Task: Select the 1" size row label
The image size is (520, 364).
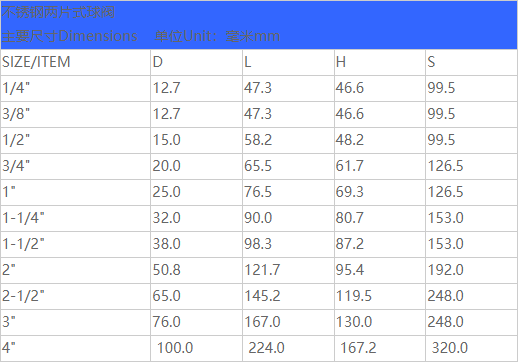Action: (x=9, y=192)
